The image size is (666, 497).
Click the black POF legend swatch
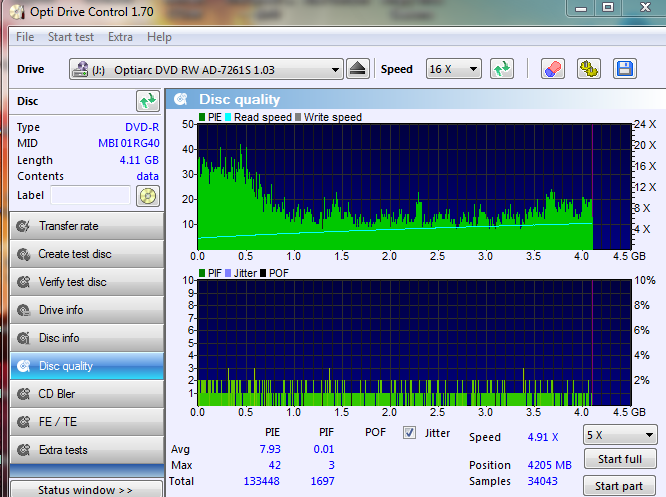(x=263, y=273)
